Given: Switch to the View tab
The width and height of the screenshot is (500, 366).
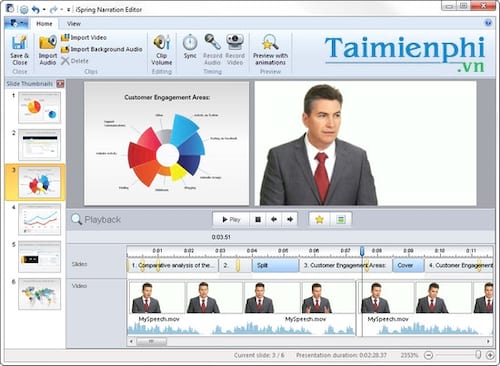Looking at the screenshot, I should (x=74, y=24).
